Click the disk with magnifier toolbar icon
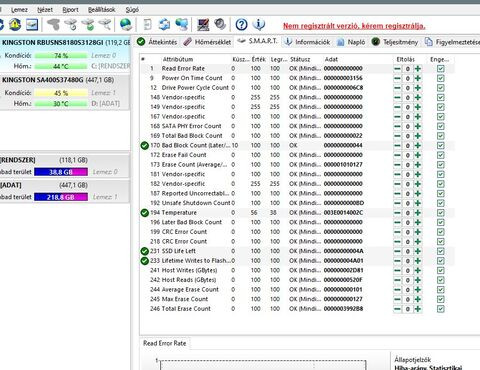This screenshot has height=370, width=480. pyautogui.click(x=105, y=25)
